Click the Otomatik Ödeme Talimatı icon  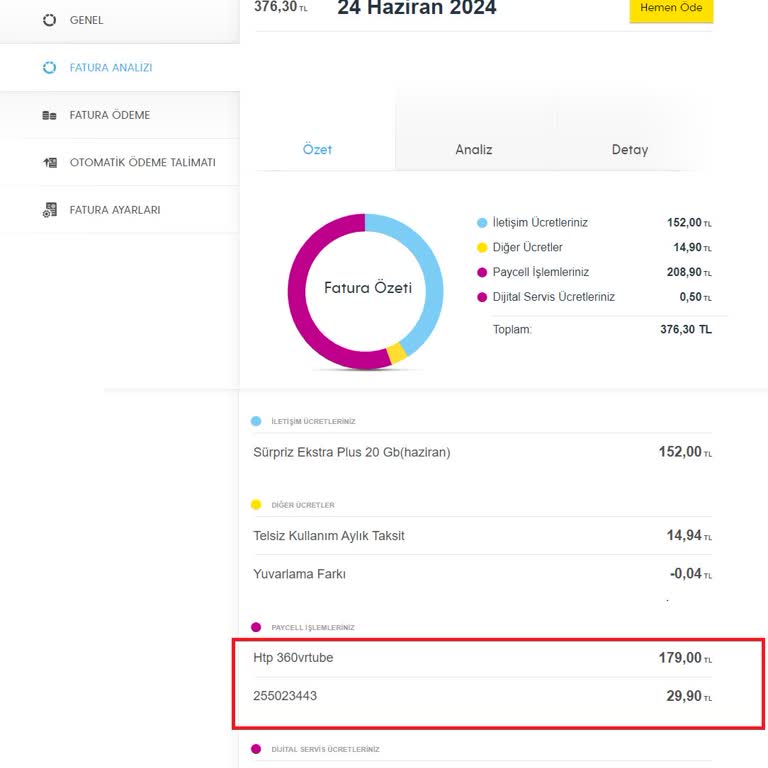pyautogui.click(x=50, y=162)
